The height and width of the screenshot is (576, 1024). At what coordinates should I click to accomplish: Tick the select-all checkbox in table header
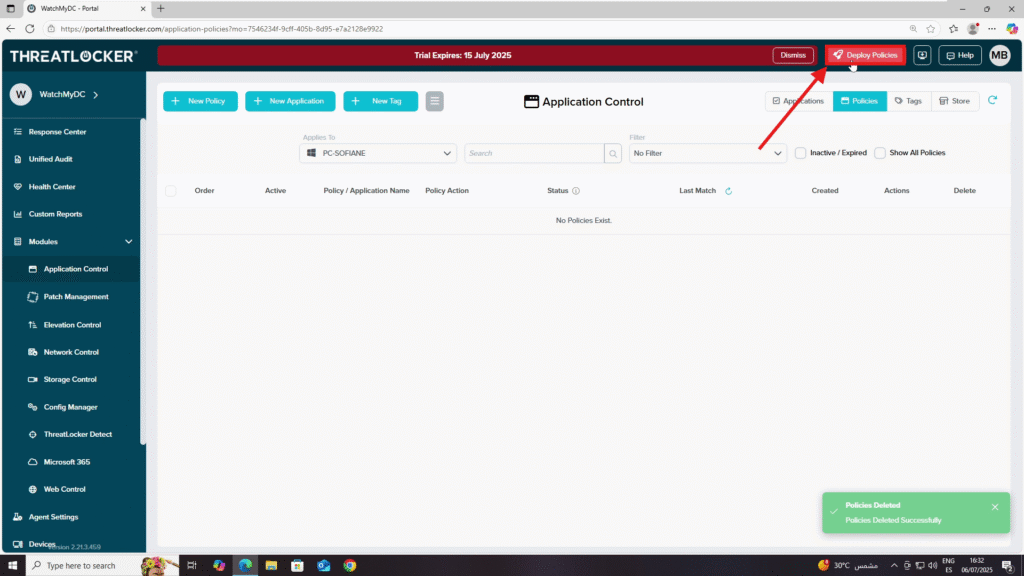coord(170,191)
